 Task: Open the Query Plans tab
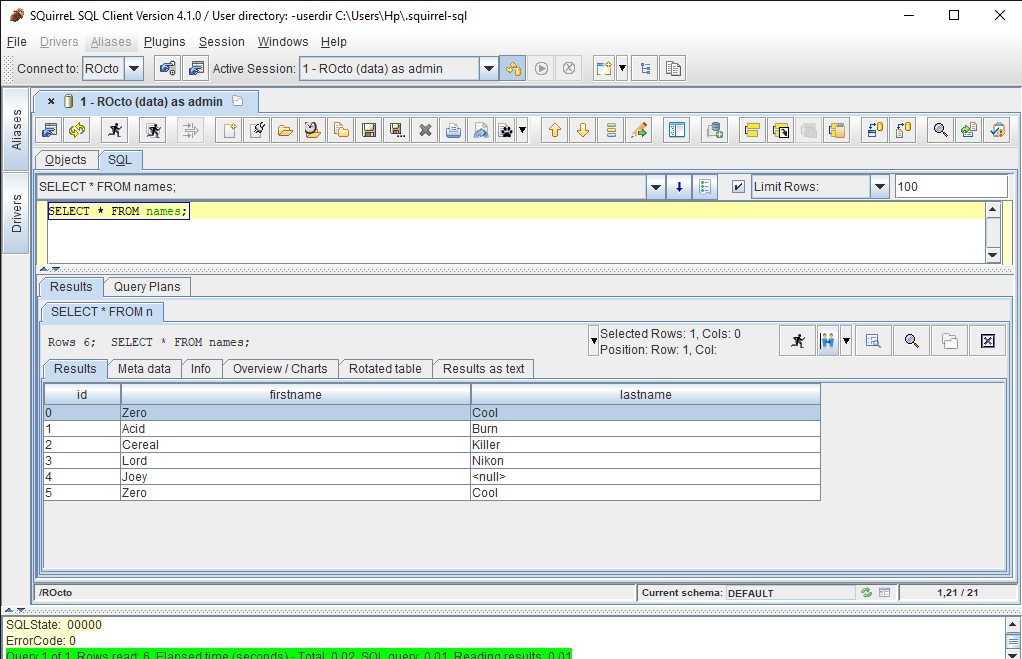click(147, 287)
